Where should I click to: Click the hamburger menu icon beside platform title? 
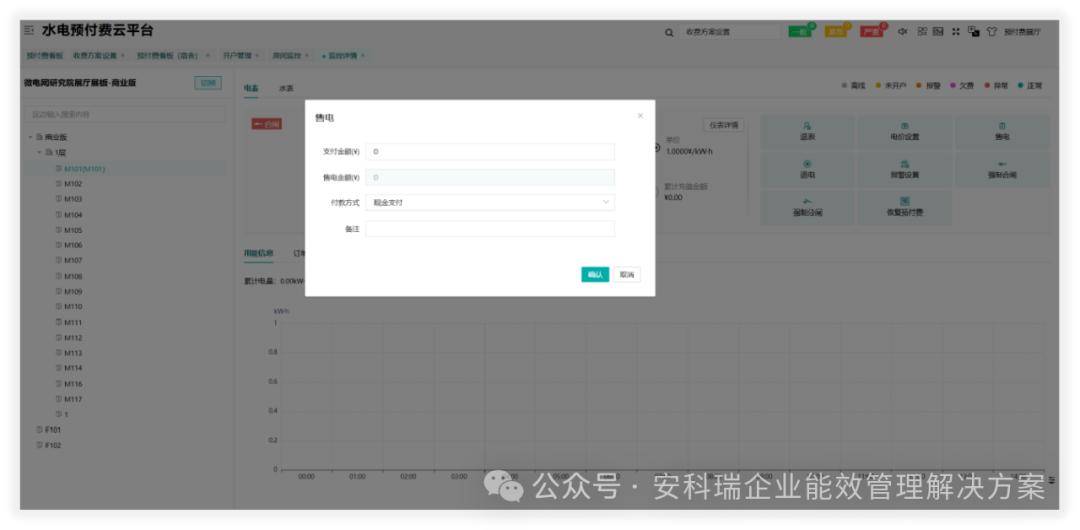pyautogui.click(x=28, y=32)
